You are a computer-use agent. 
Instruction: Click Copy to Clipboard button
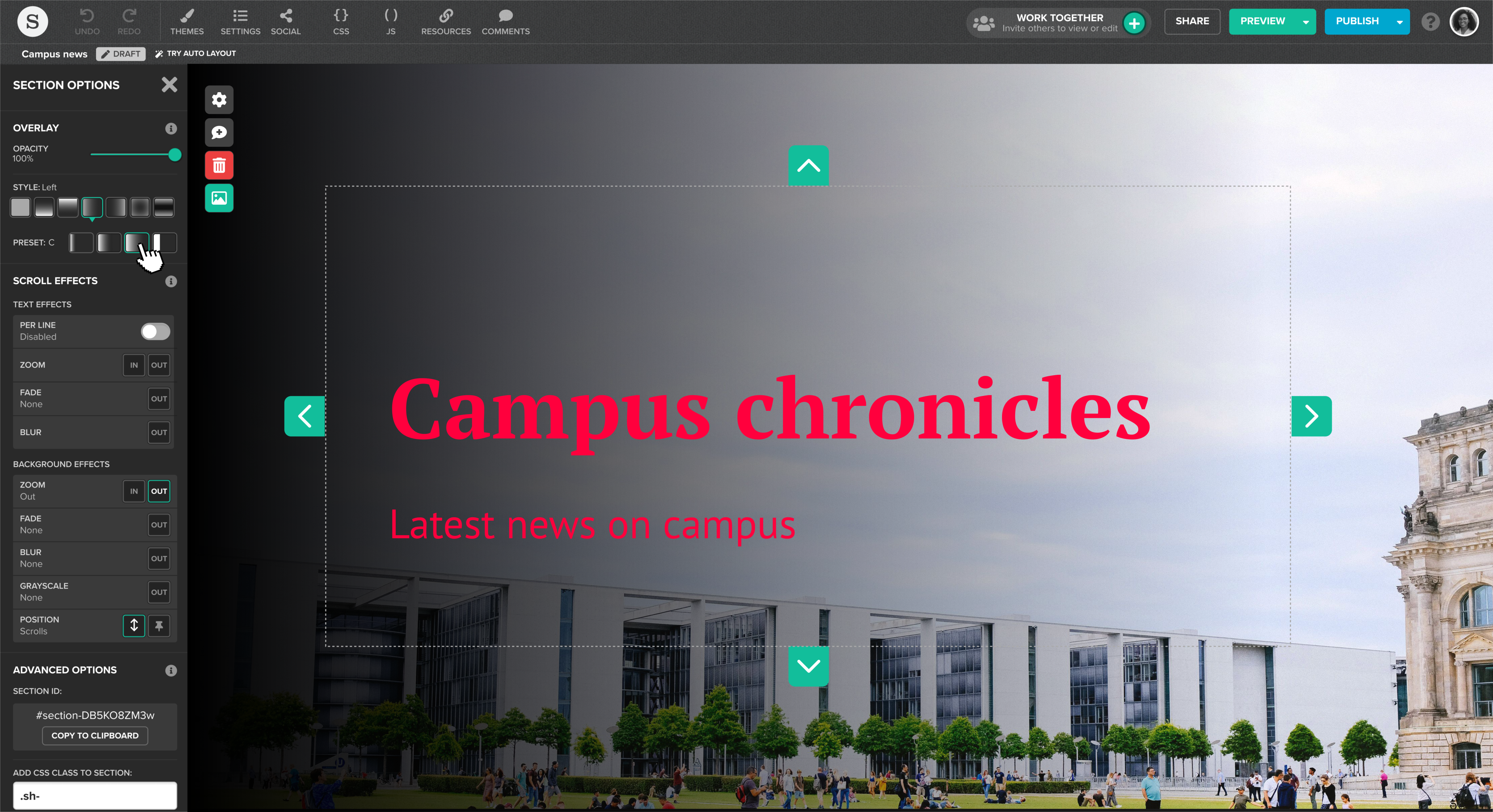tap(95, 735)
